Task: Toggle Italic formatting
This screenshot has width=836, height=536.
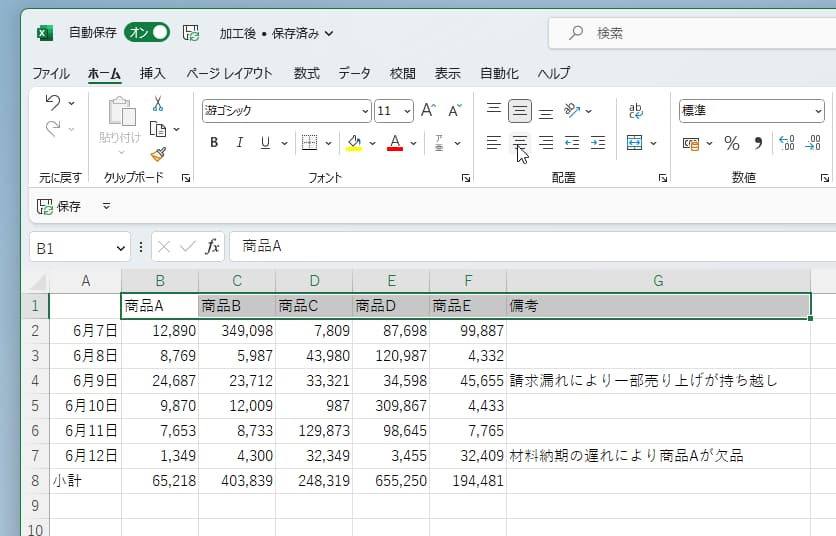Action: pos(239,143)
